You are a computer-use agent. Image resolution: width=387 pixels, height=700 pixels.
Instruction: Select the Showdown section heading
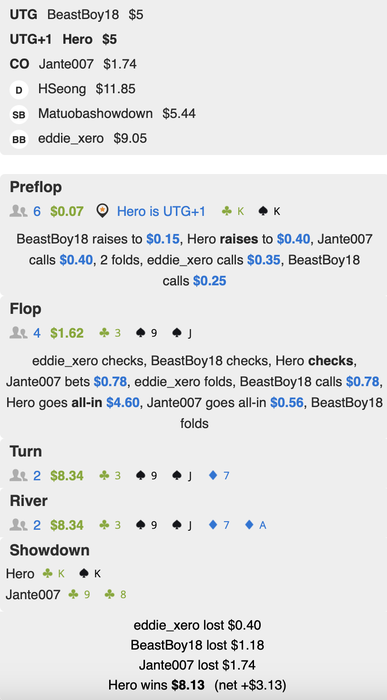[50, 550]
